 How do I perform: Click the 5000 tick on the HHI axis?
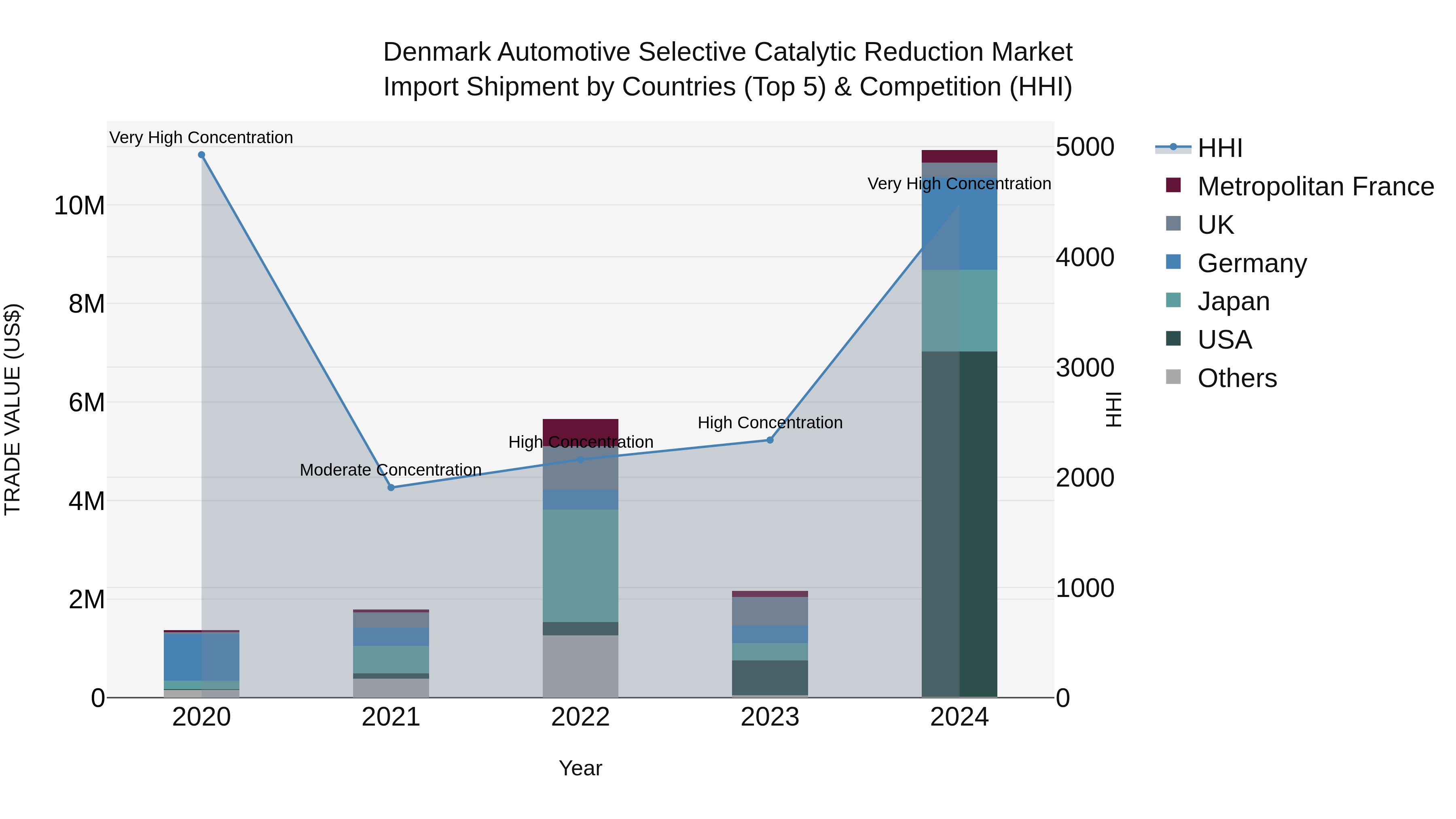pos(1085,147)
